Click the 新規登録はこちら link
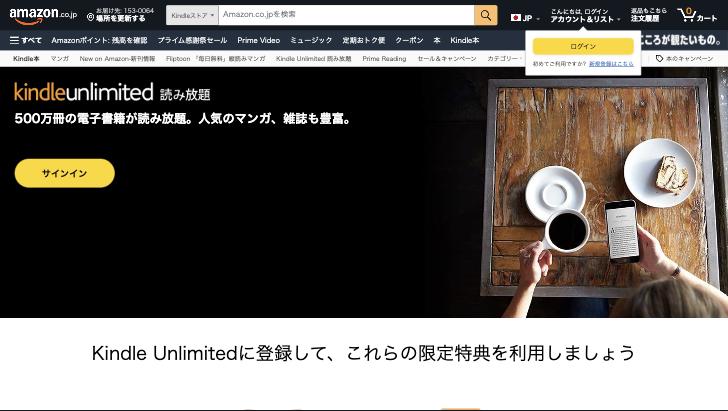Image resolution: width=728 pixels, height=411 pixels. (x=611, y=64)
